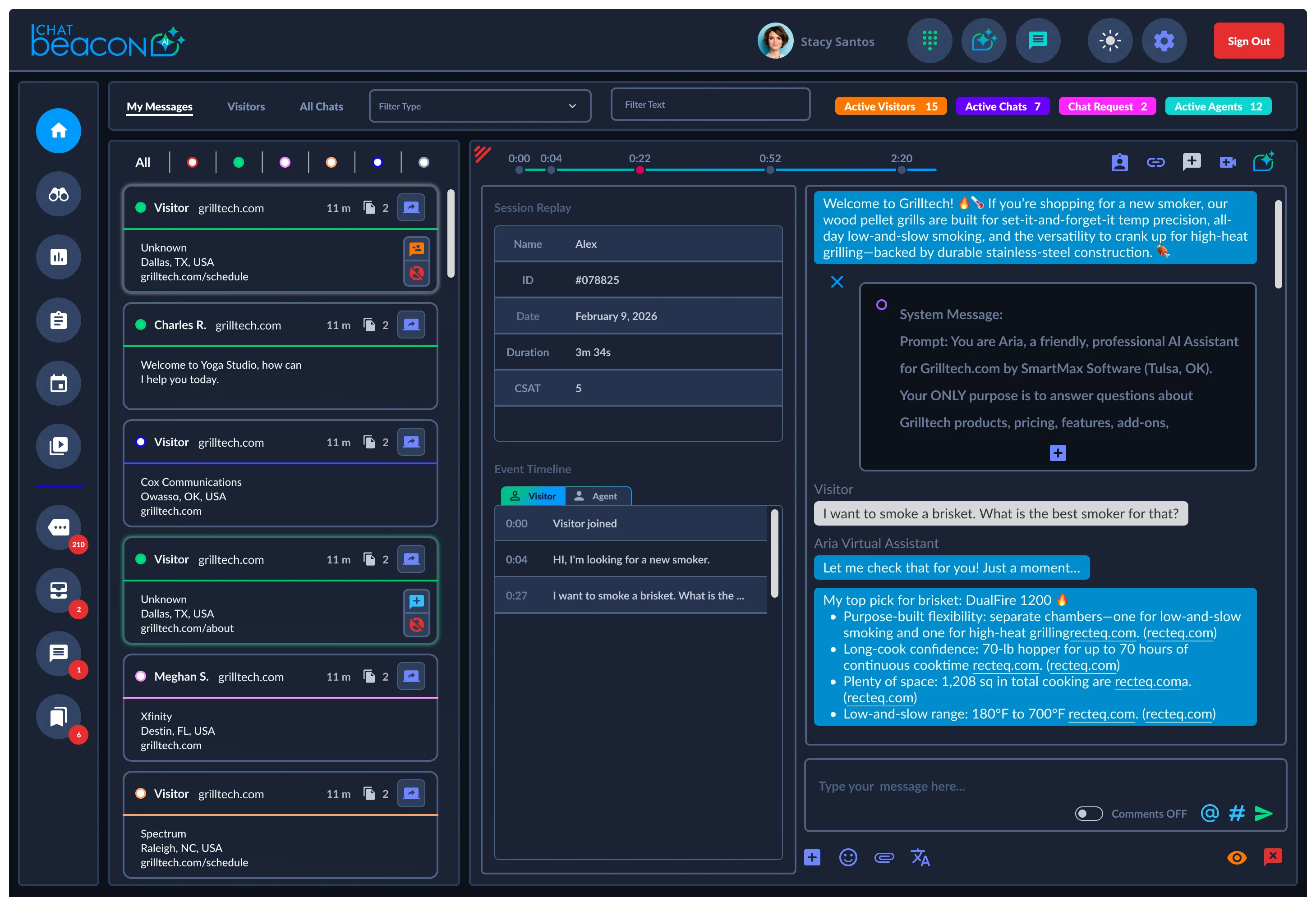The width and height of the screenshot is (1316, 906).
Task: Click the hashtag icon in message box
Action: [1237, 814]
